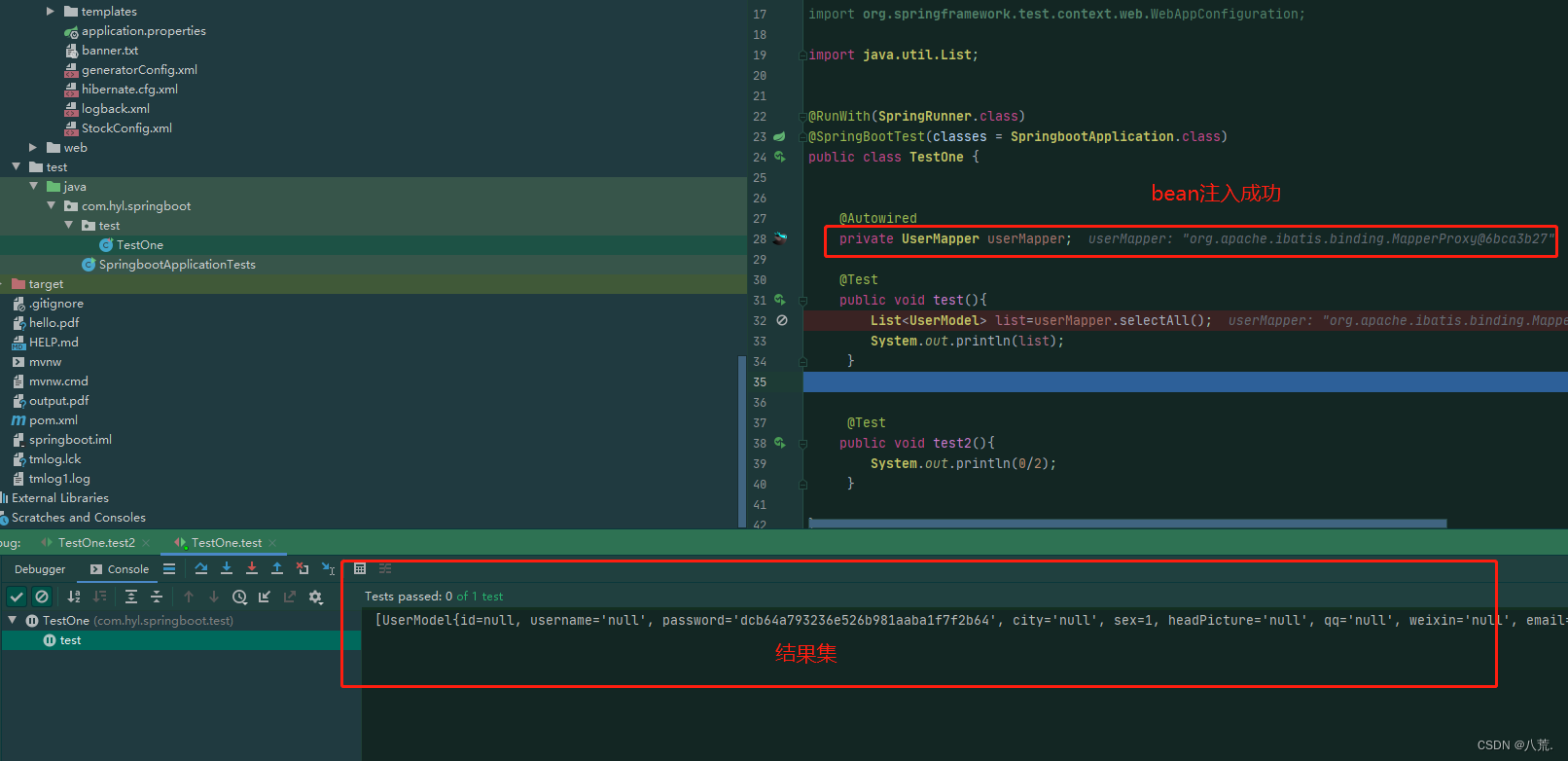
Task: Click the Trace Current Stream Chain icon
Action: coord(385,568)
